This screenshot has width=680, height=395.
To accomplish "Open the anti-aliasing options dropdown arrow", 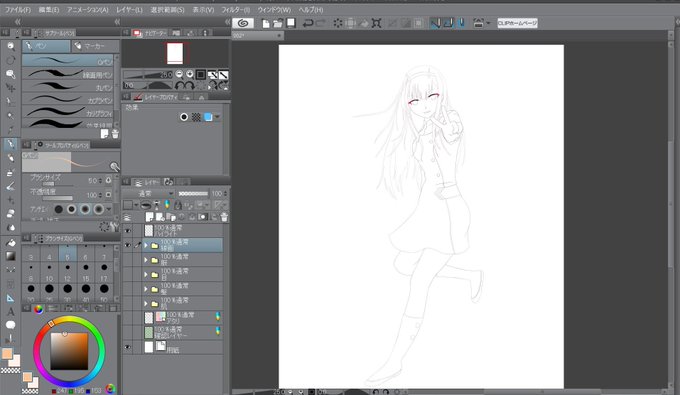I will pos(109,209).
